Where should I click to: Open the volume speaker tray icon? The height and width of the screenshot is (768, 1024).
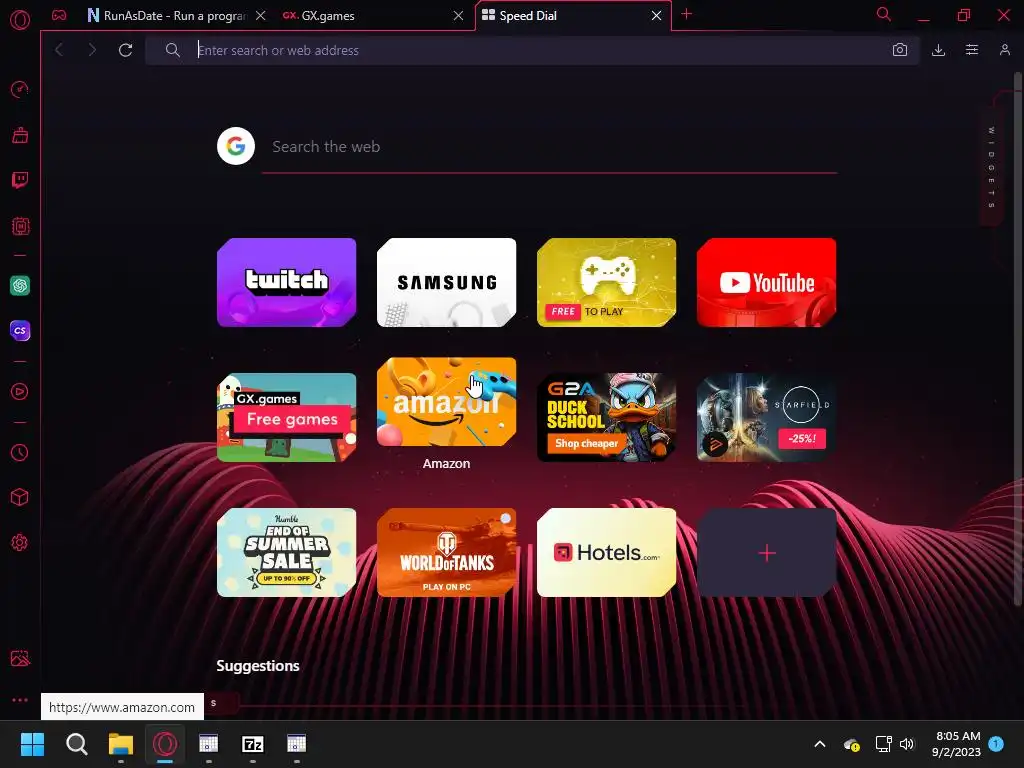click(906, 743)
